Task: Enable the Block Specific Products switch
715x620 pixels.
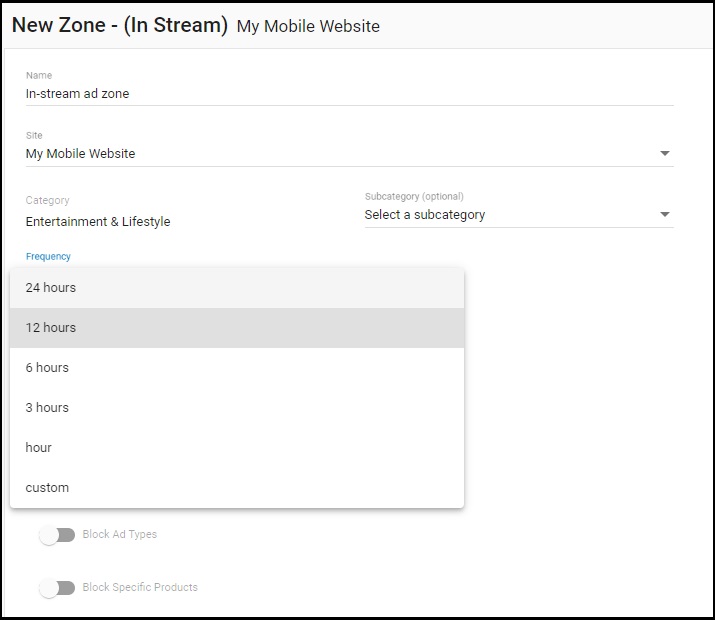Action: (57, 588)
